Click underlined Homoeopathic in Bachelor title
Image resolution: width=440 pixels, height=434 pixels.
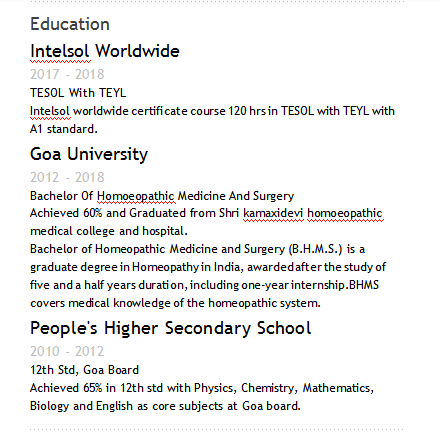pyautogui.click(x=136, y=196)
